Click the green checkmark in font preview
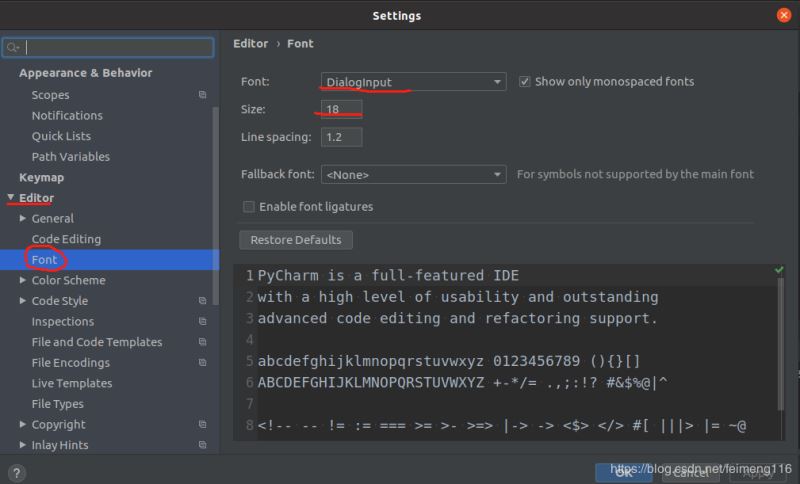This screenshot has height=484, width=800. click(x=779, y=270)
